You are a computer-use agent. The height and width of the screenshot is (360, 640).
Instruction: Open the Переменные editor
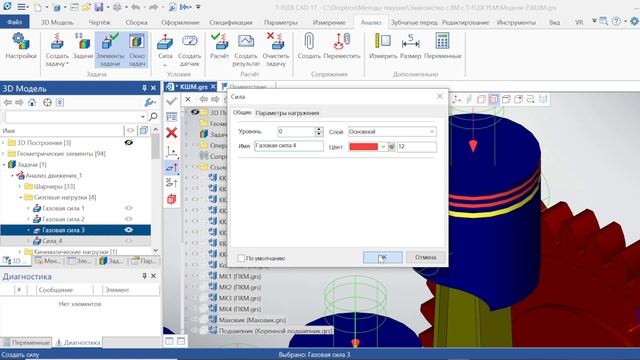point(442,47)
